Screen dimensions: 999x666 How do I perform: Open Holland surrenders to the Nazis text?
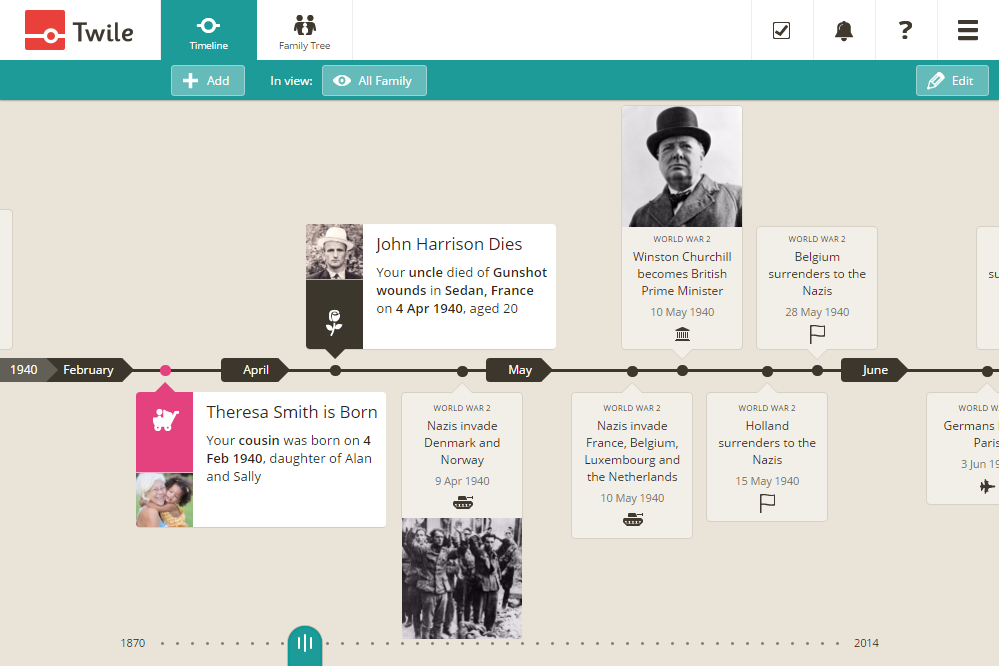click(x=767, y=442)
